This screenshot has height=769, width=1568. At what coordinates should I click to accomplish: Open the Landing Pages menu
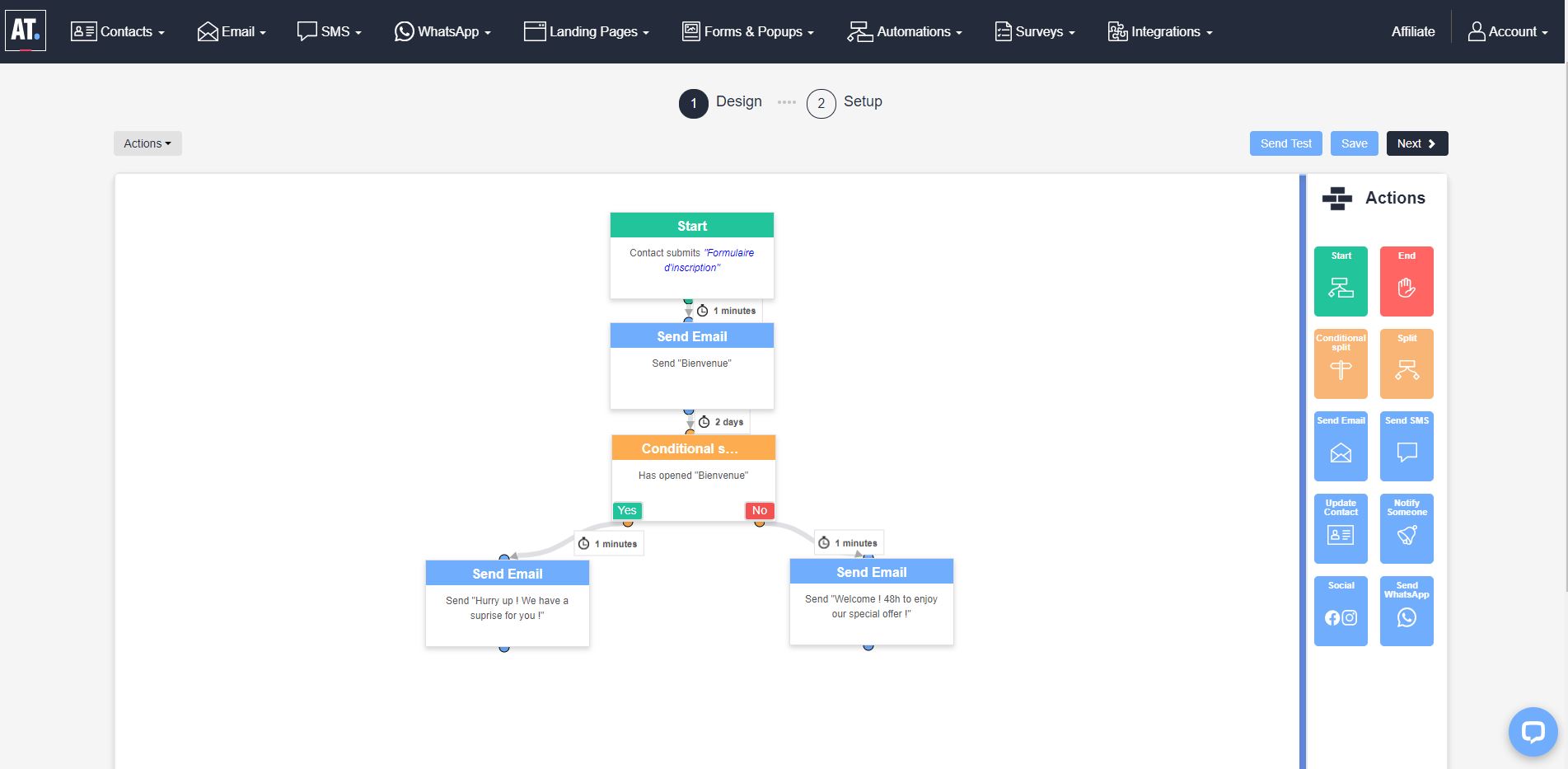click(x=587, y=31)
